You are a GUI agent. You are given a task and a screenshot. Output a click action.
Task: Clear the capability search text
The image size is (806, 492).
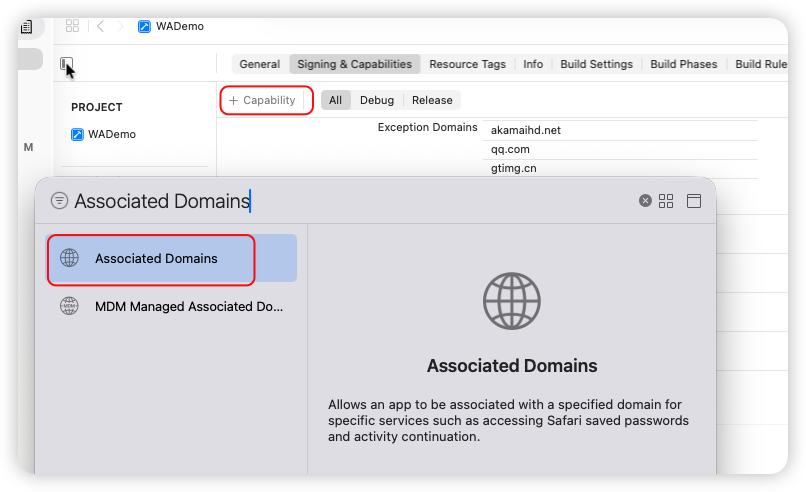645,201
